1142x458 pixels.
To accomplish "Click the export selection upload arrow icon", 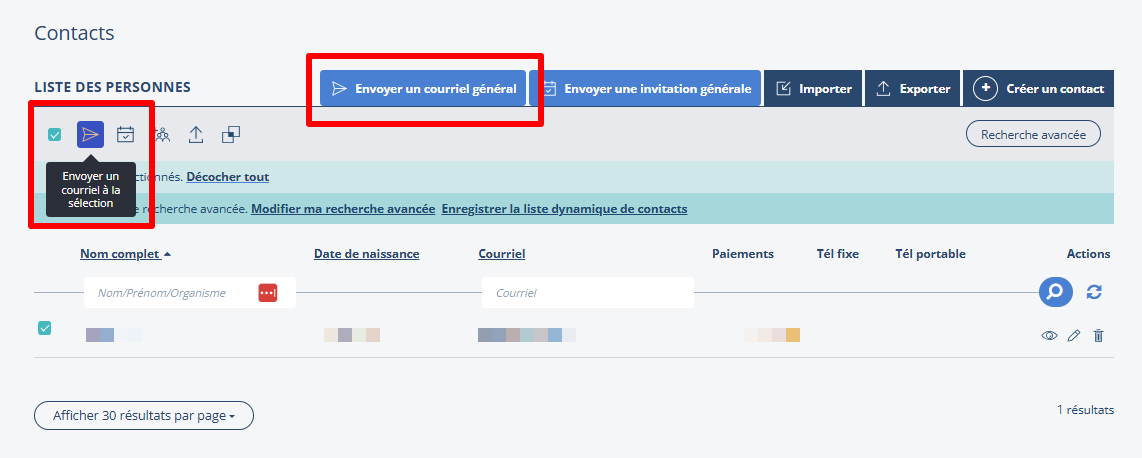I will pyautogui.click(x=196, y=134).
